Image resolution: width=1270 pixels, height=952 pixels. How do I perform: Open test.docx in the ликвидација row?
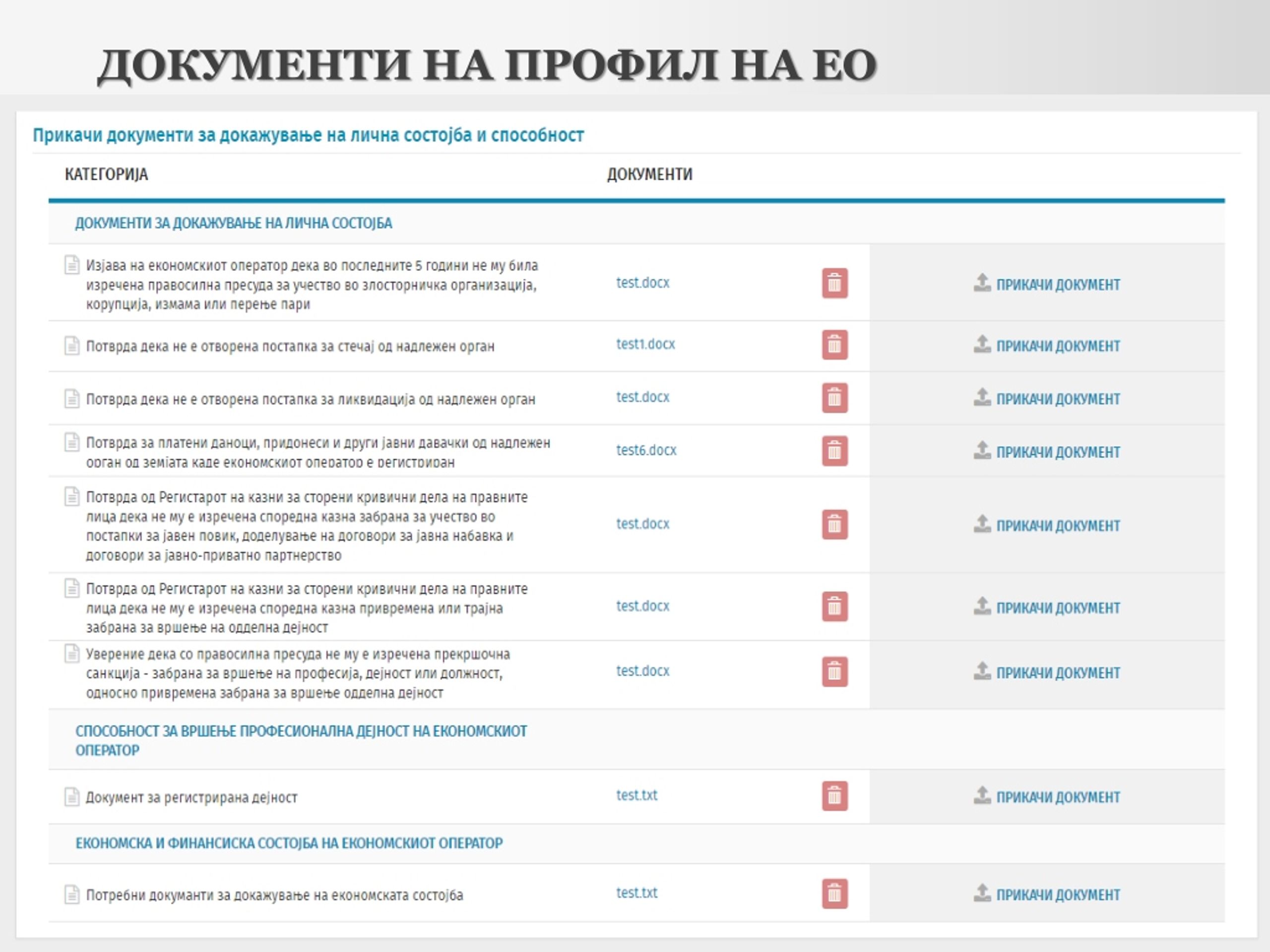point(642,397)
